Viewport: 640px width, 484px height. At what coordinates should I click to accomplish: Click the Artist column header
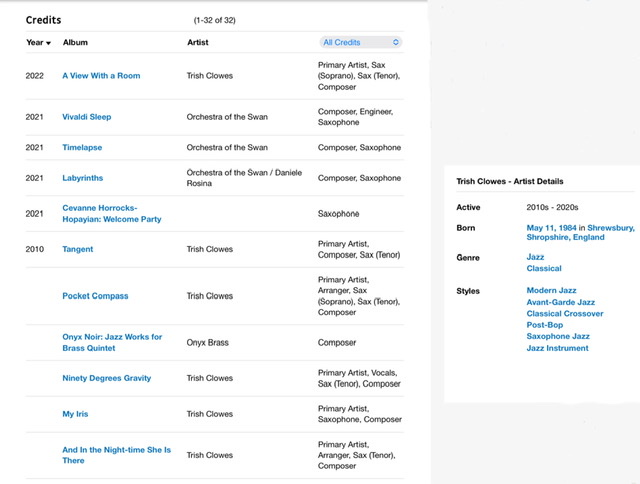198,42
